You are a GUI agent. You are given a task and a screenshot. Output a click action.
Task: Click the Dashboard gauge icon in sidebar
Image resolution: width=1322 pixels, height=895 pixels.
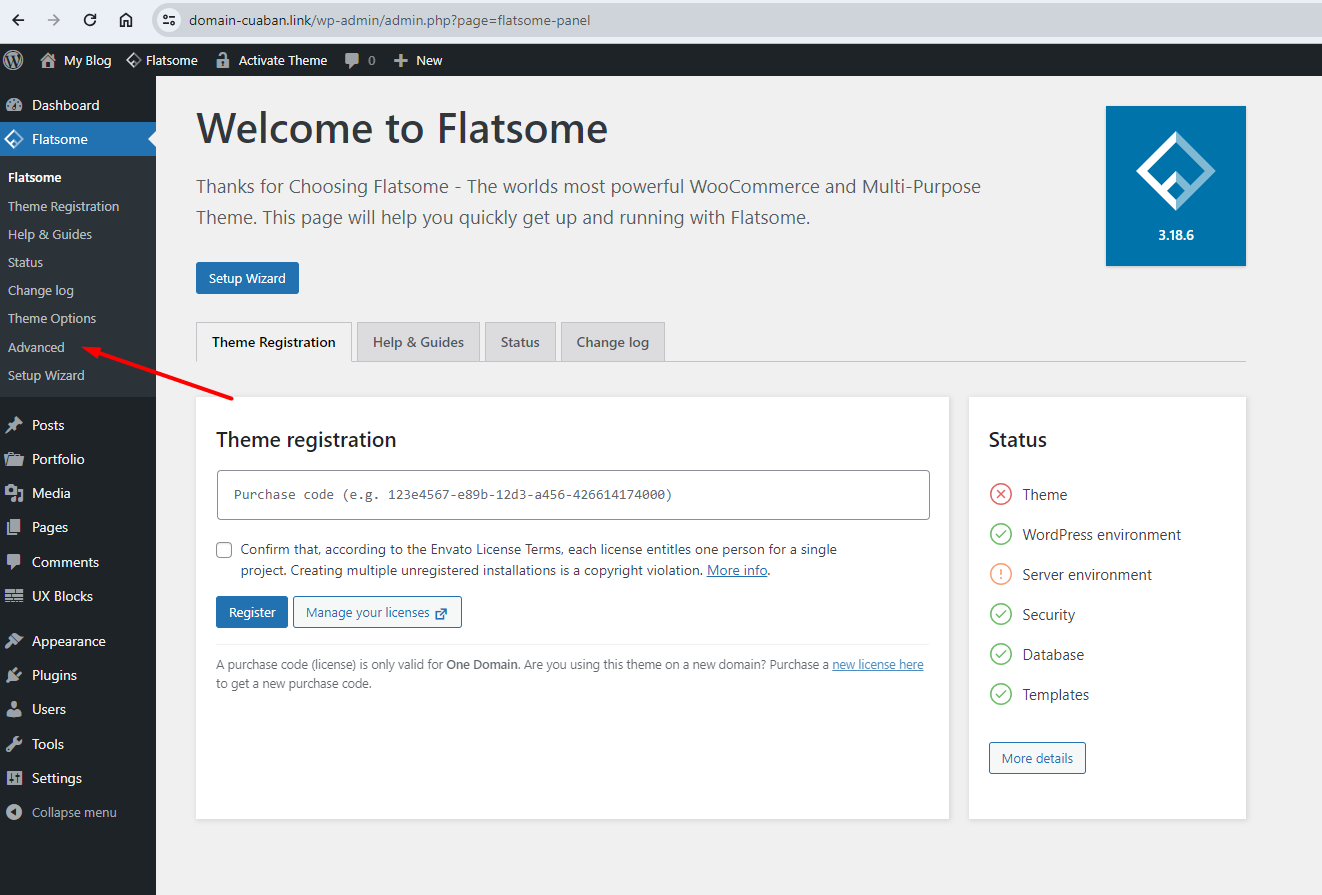click(x=14, y=105)
